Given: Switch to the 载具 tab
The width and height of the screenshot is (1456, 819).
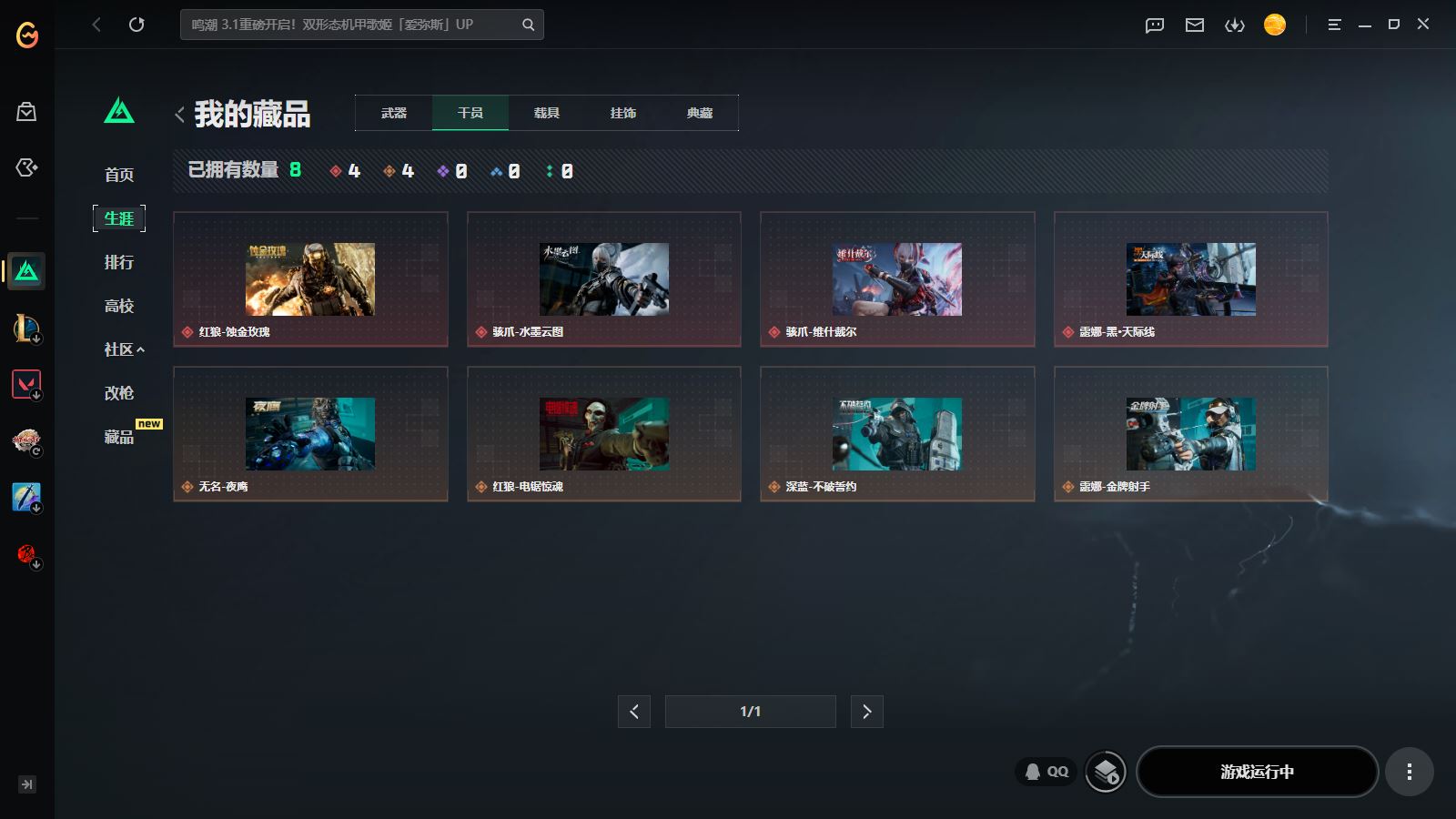Looking at the screenshot, I should click(x=547, y=113).
